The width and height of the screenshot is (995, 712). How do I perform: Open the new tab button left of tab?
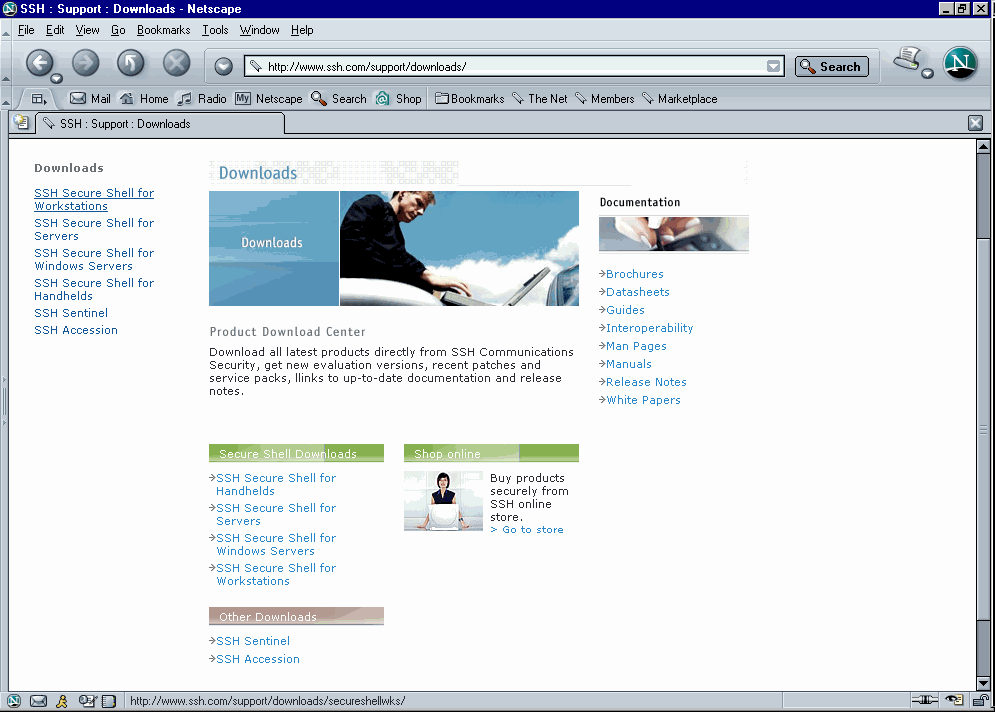21,123
